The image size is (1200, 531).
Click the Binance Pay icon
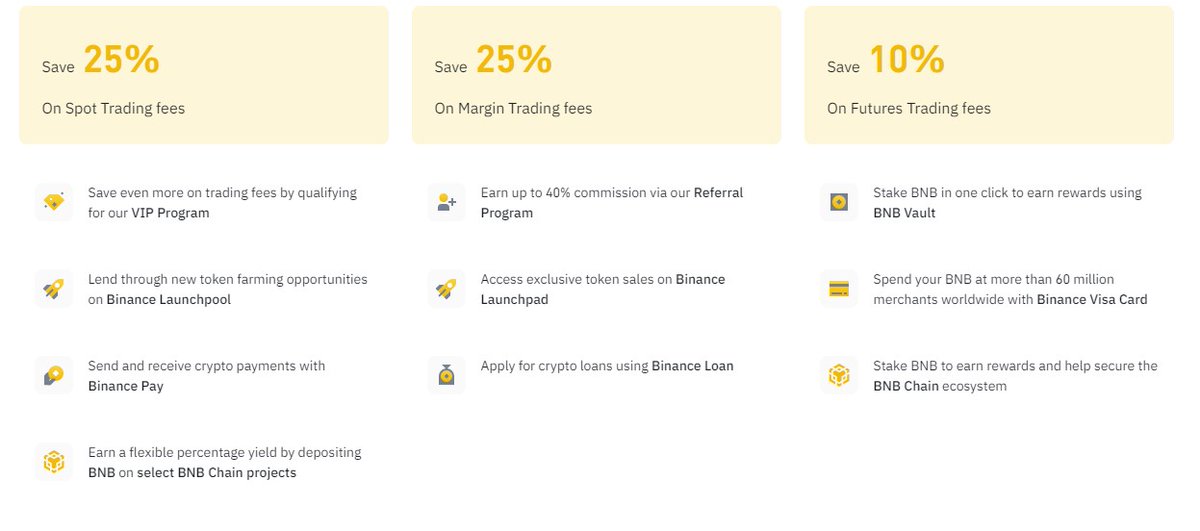(x=53, y=375)
